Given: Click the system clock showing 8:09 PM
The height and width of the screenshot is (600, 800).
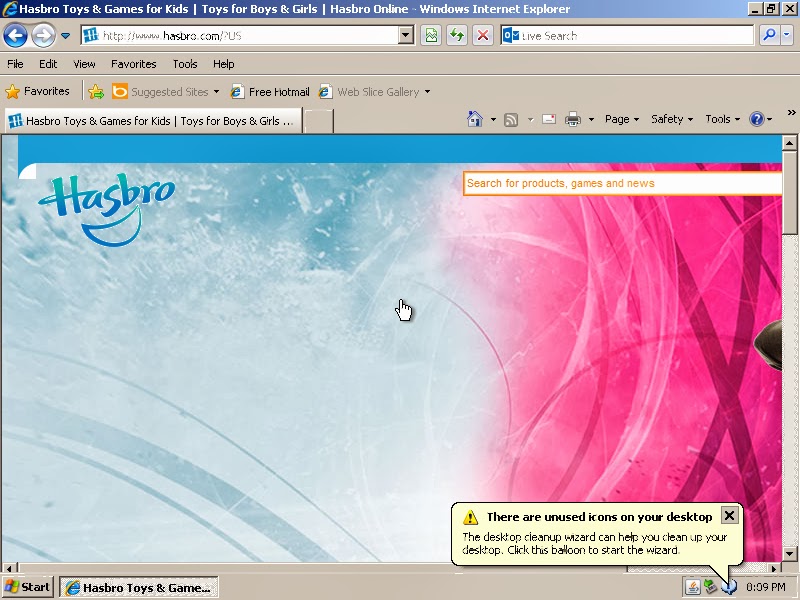Looking at the screenshot, I should (765, 587).
